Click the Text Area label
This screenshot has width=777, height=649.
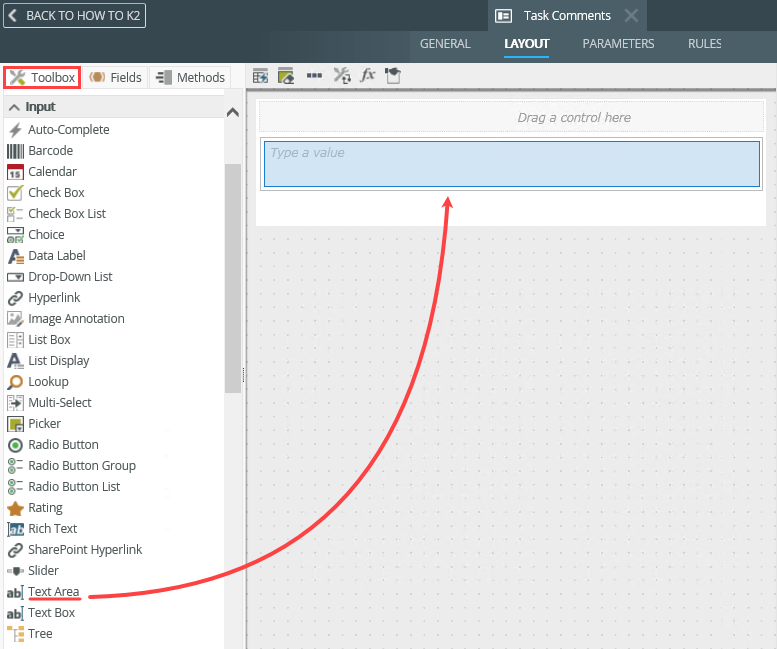point(54,592)
